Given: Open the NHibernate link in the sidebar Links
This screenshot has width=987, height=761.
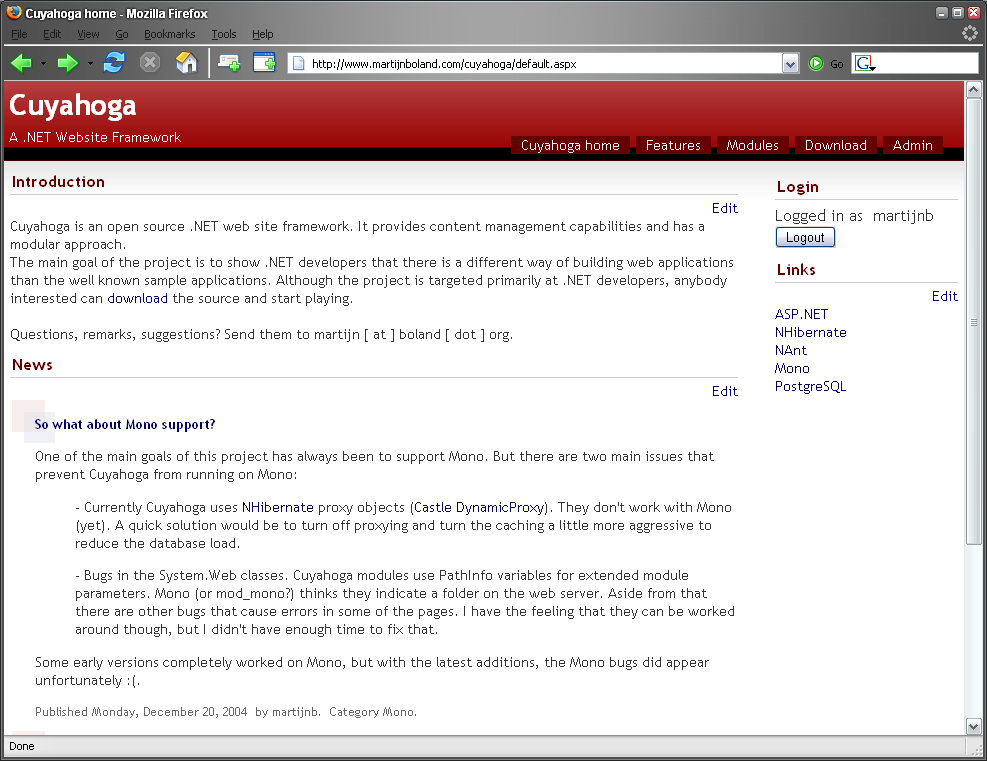Looking at the screenshot, I should tap(811, 332).
